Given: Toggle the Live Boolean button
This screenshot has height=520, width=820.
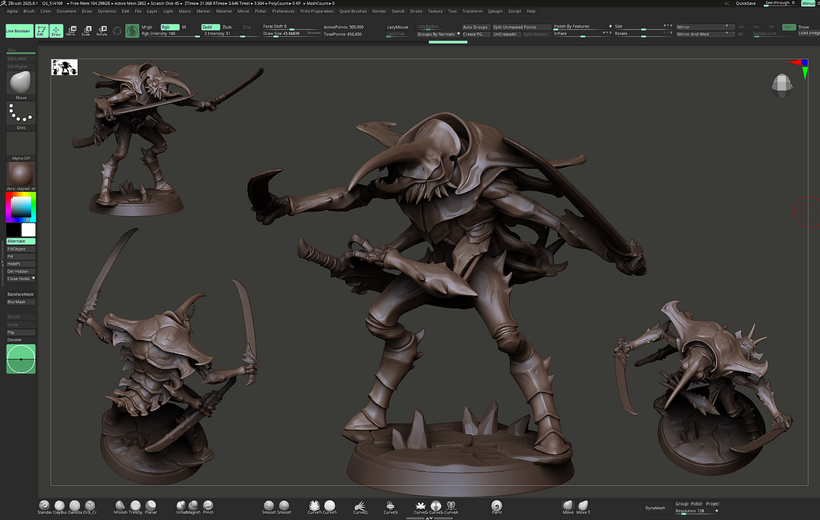Looking at the screenshot, I should (18, 31).
